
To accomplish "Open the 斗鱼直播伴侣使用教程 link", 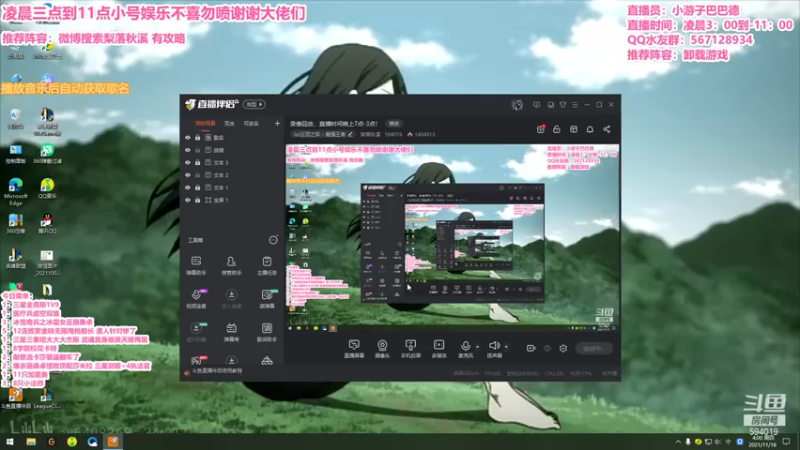I will 217,371.
